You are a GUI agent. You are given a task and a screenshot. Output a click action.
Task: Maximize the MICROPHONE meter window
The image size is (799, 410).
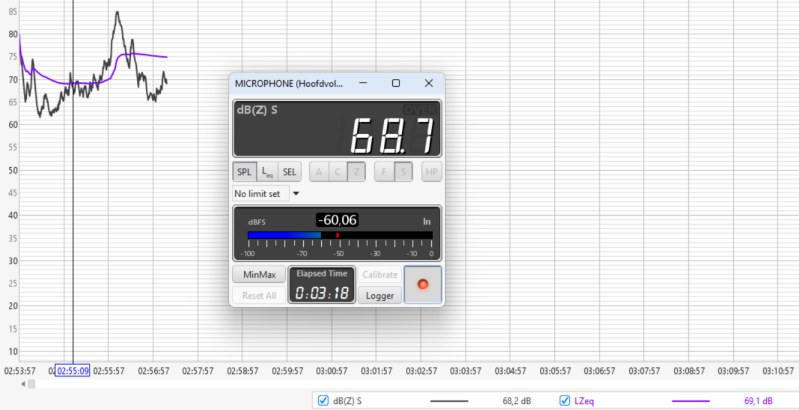pyautogui.click(x=396, y=83)
